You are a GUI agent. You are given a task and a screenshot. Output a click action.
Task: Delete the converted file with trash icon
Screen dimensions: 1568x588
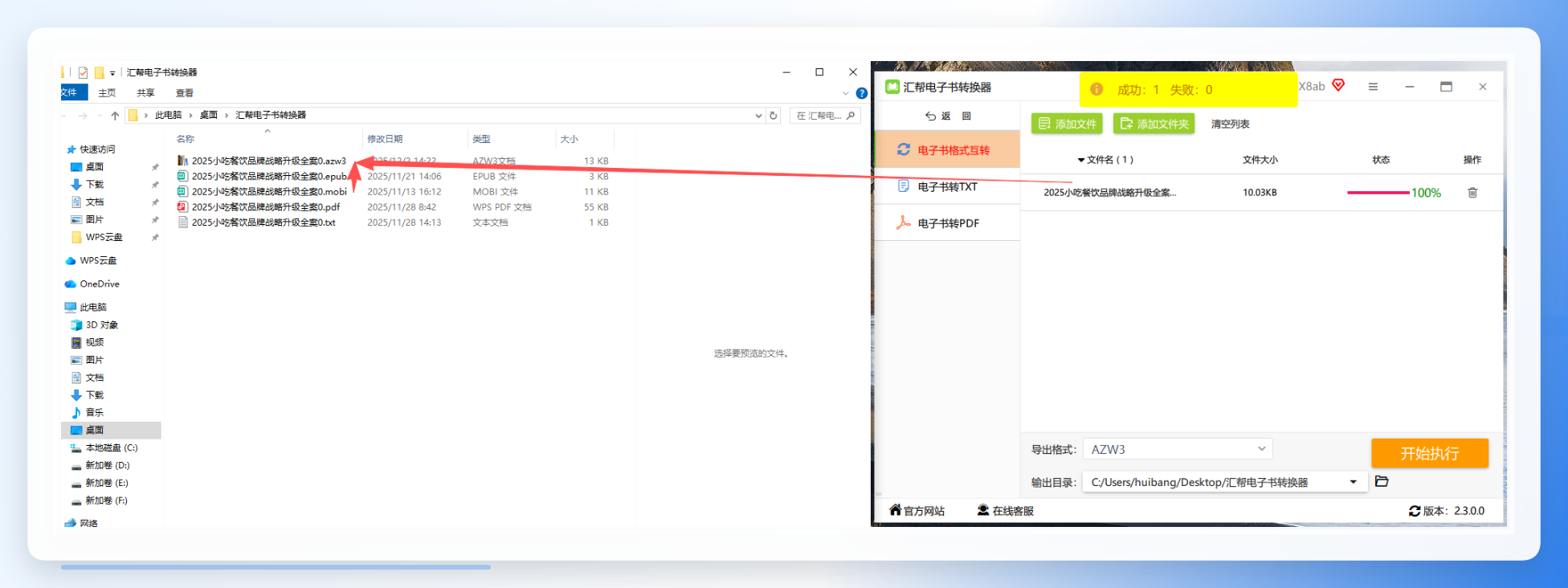click(x=1472, y=193)
